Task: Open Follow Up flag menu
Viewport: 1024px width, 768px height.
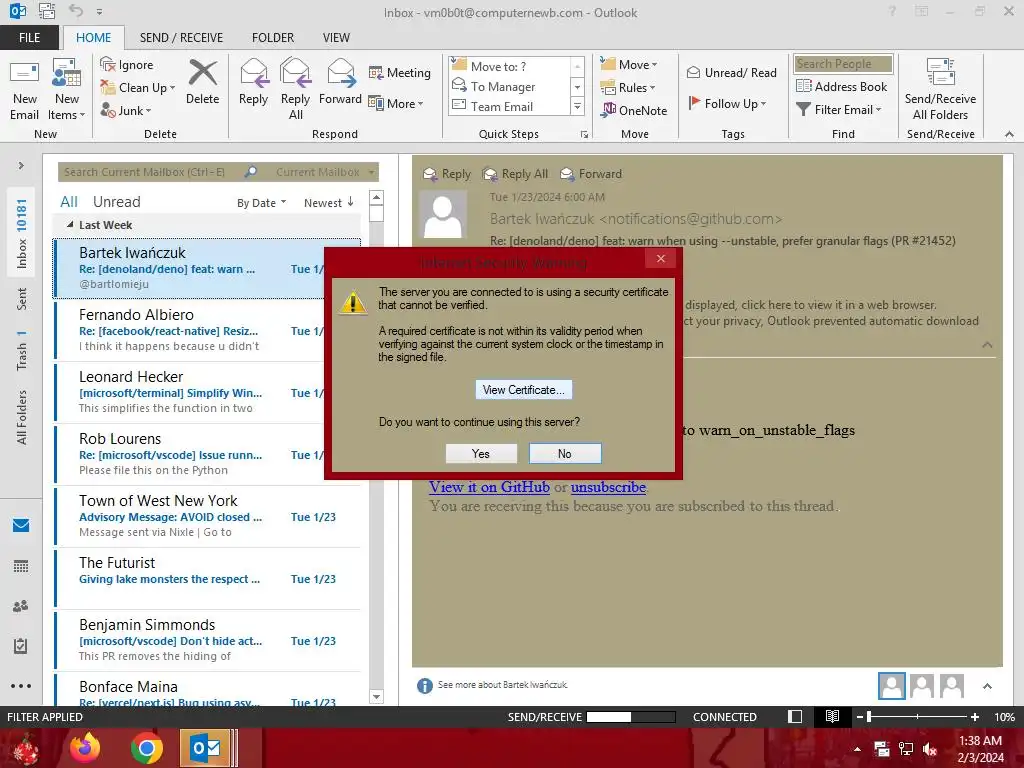Action: pos(728,103)
